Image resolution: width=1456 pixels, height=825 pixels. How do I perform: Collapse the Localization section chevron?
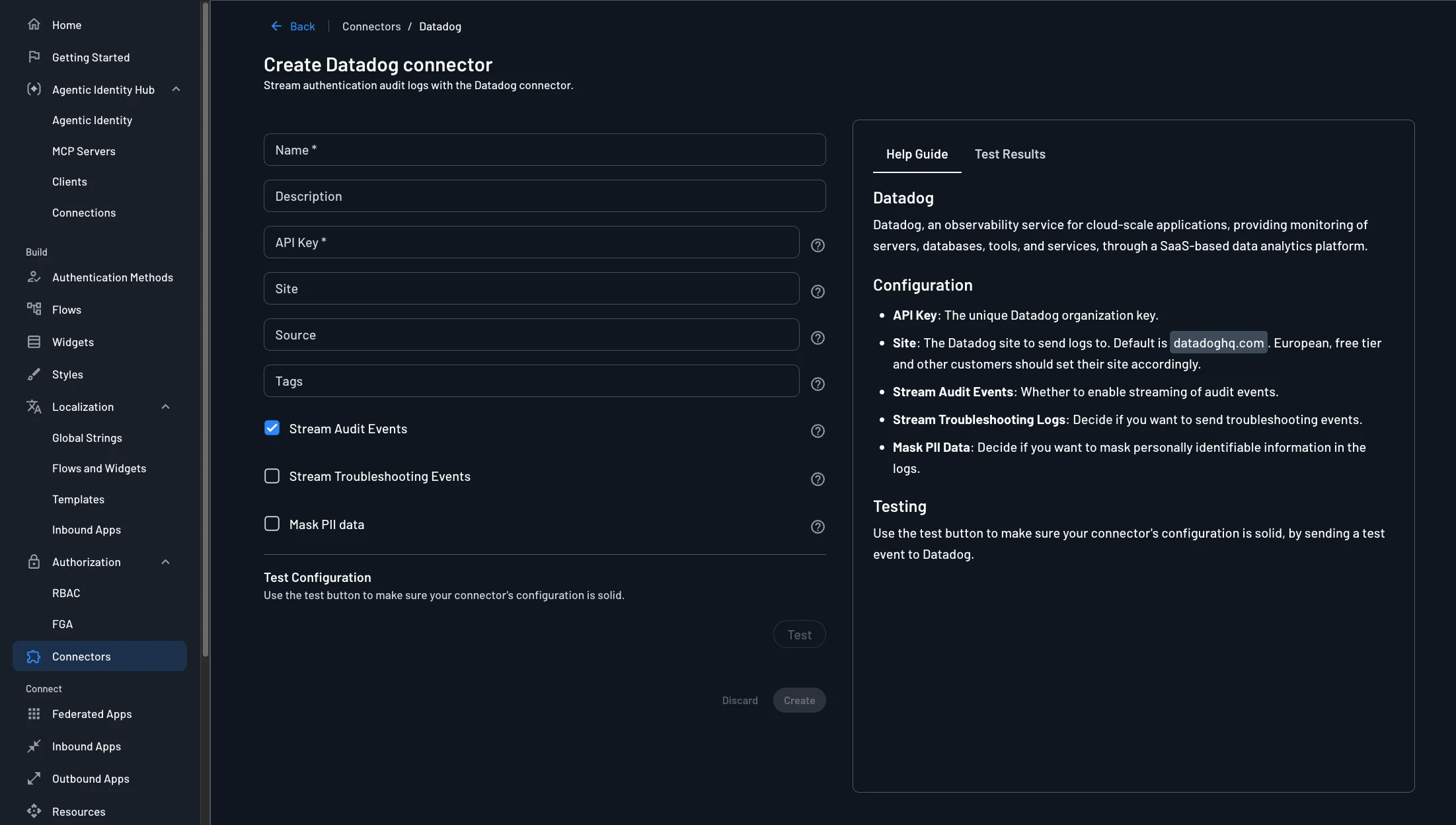coord(165,406)
